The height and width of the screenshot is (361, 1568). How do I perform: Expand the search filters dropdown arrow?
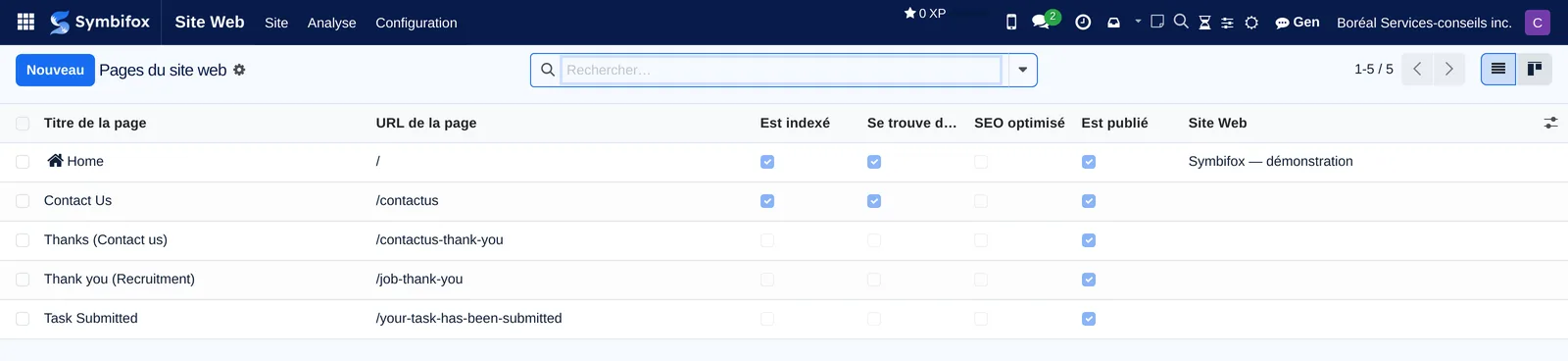pos(1022,70)
